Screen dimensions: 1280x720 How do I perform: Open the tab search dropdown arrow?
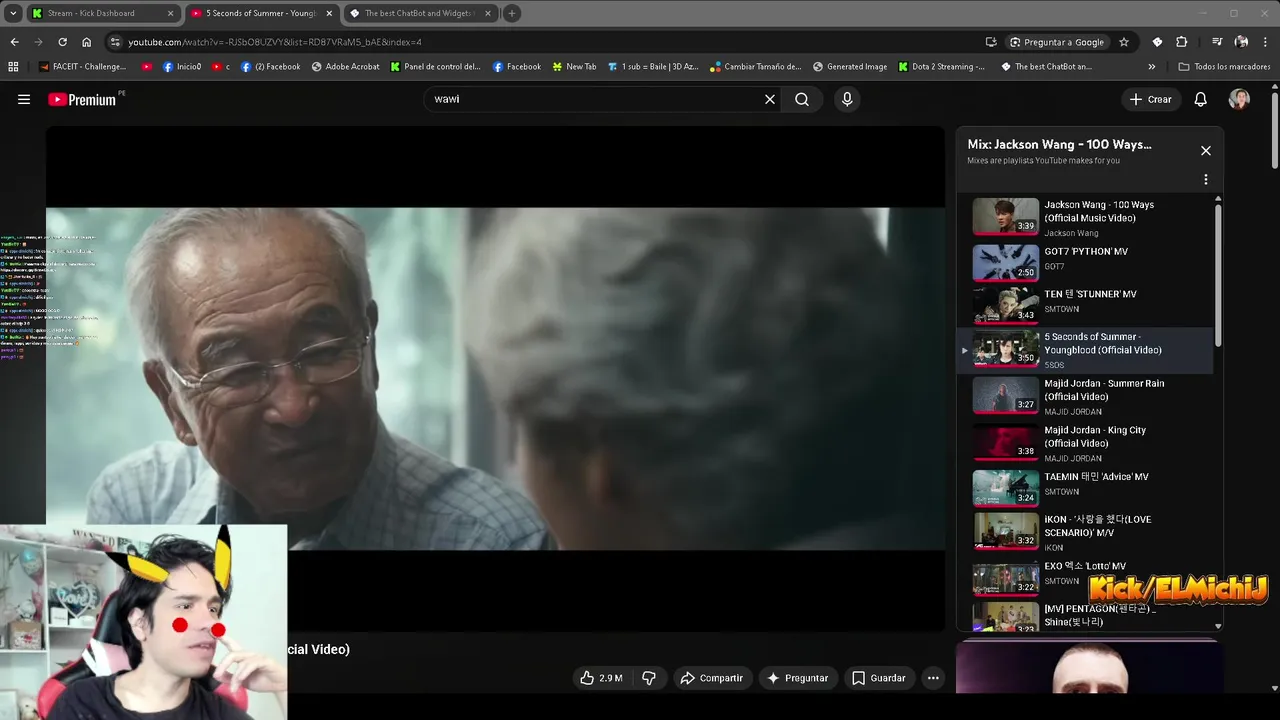[13, 13]
